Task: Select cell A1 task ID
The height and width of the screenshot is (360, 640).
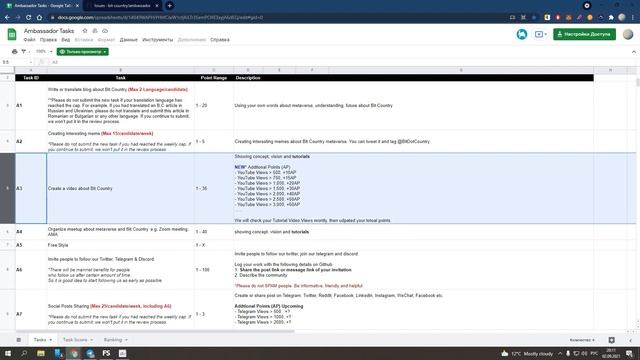Action: coord(31,105)
